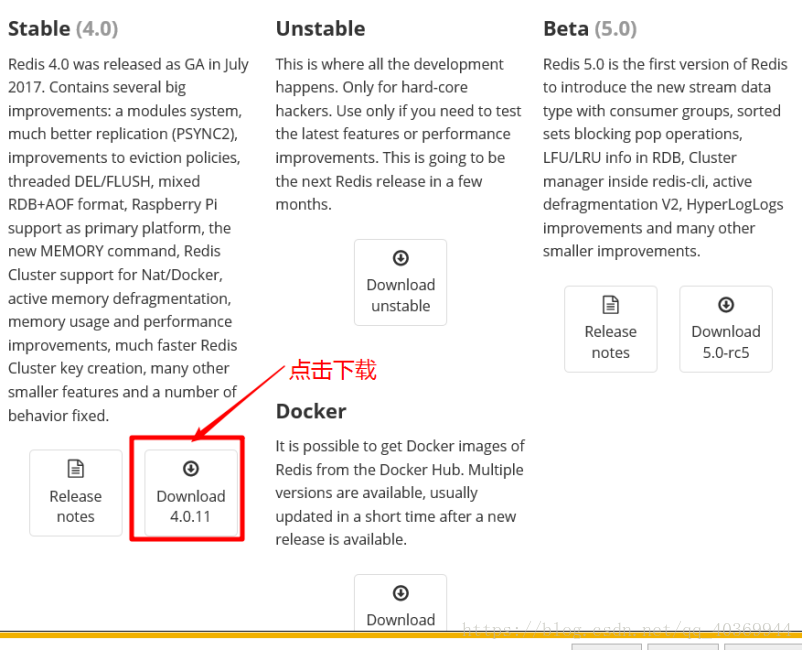
Task: Click the red '点击下载' annotation text
Action: coord(333,369)
